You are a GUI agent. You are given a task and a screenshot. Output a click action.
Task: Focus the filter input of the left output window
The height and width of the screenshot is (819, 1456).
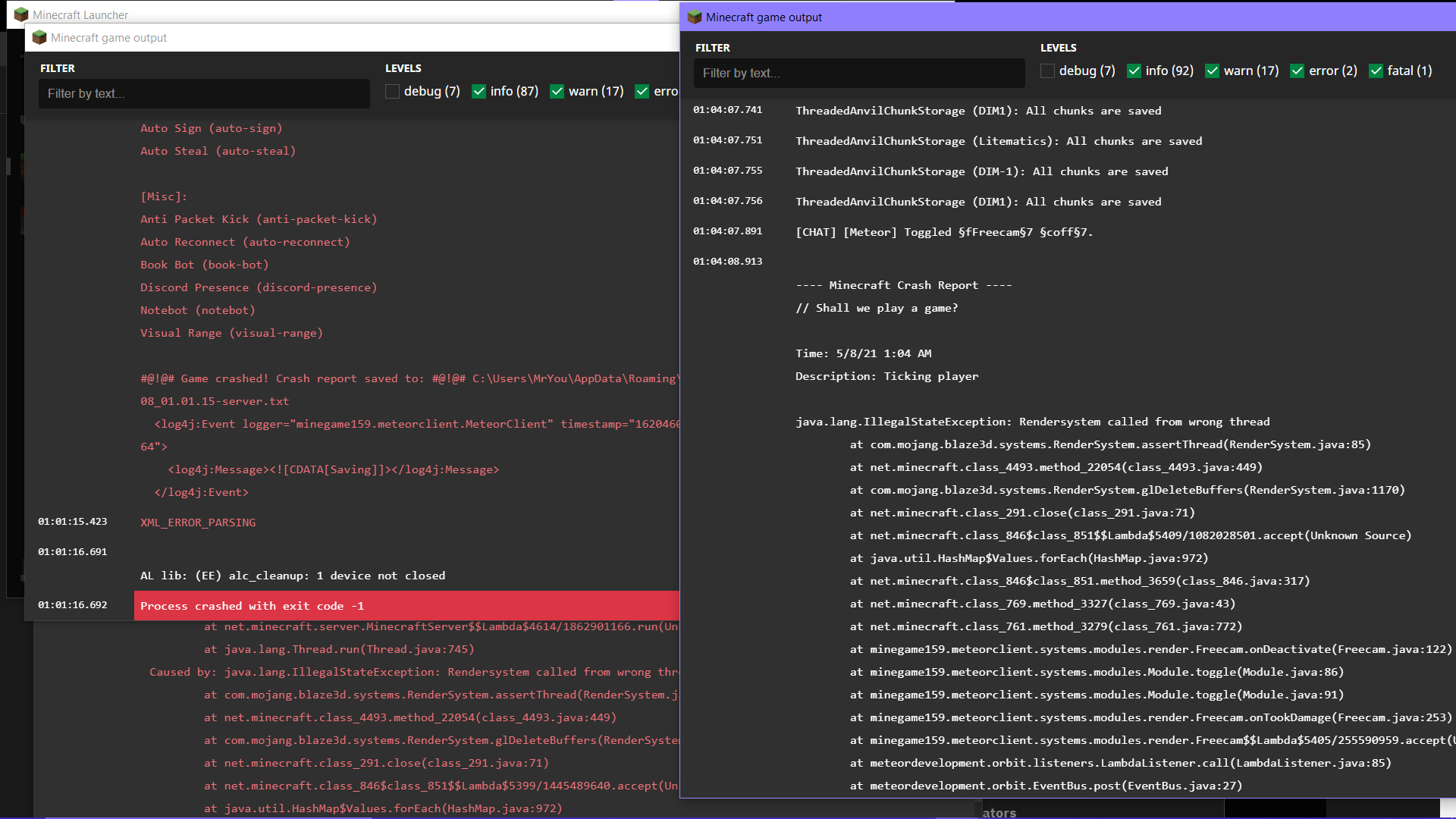203,93
